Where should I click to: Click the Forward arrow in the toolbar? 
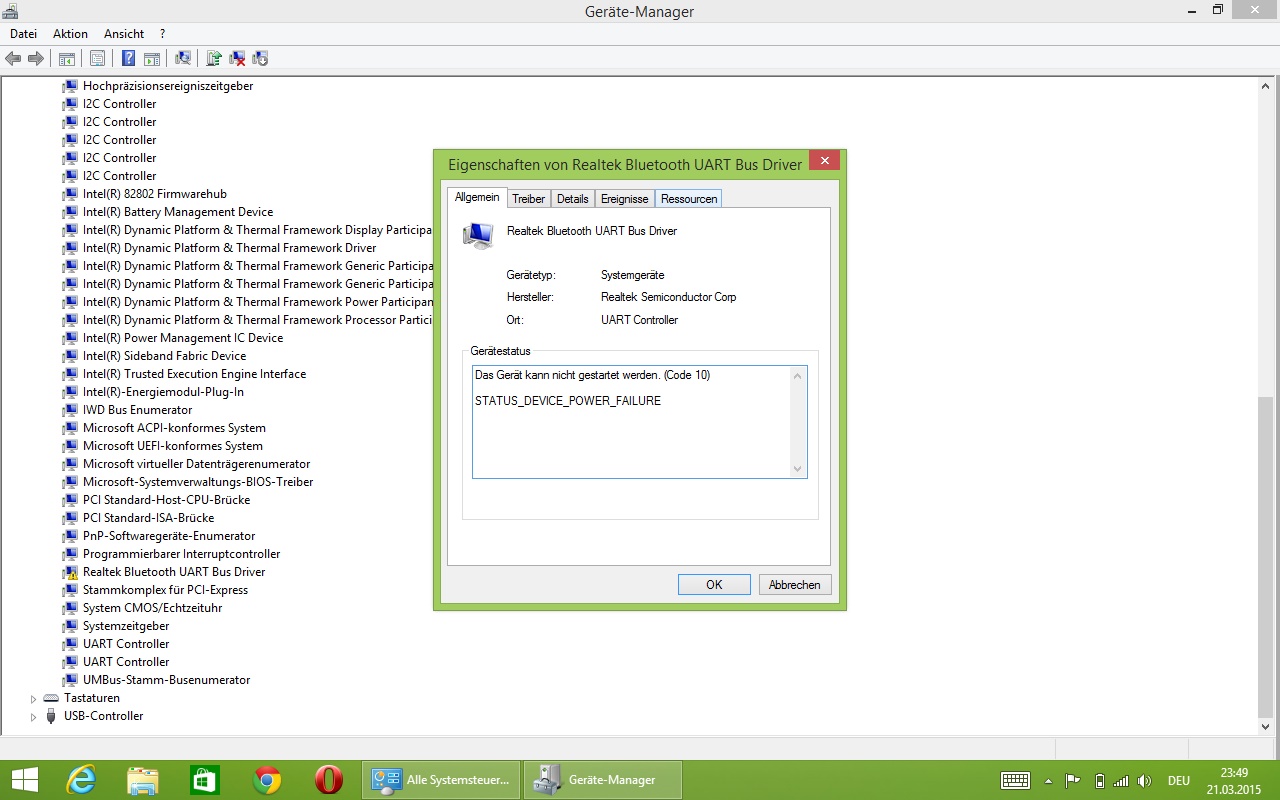point(35,58)
